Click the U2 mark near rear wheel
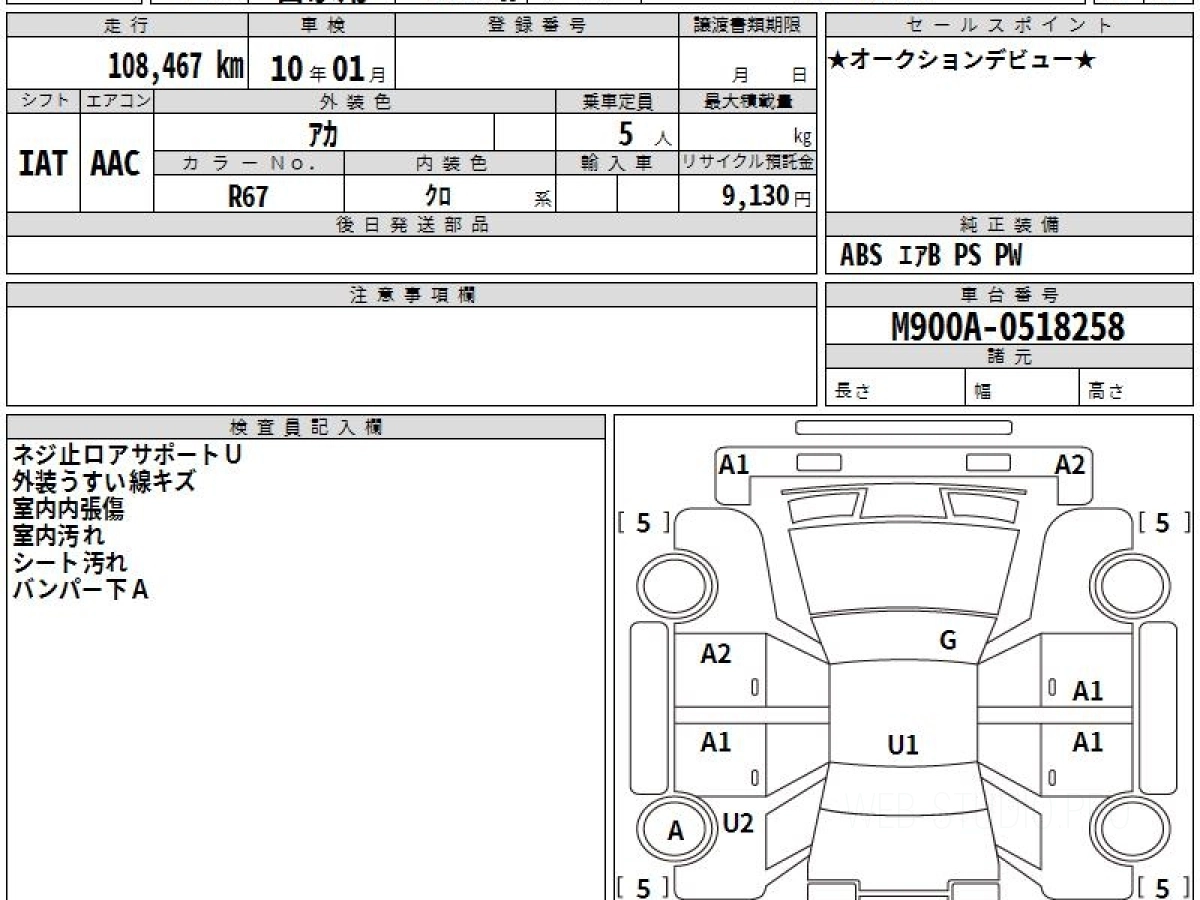 [x=737, y=823]
